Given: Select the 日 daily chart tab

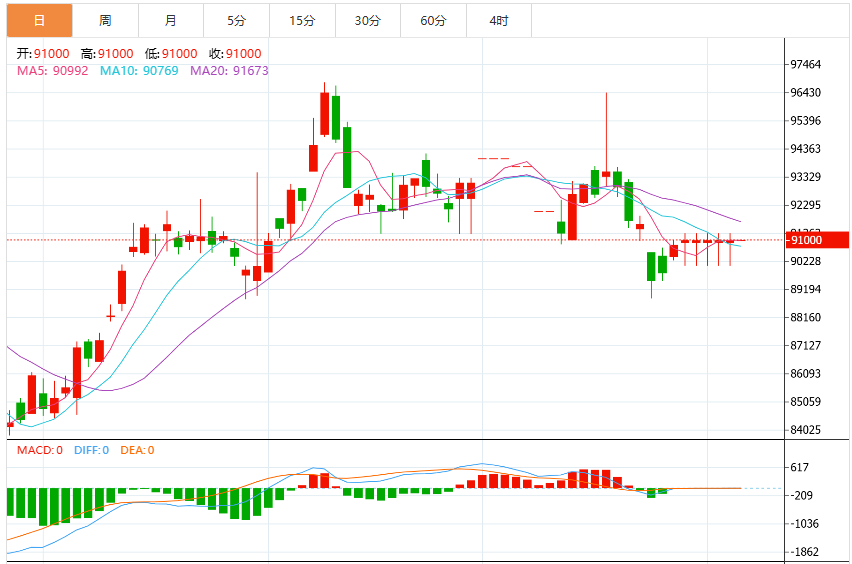Looking at the screenshot, I should (40, 21).
